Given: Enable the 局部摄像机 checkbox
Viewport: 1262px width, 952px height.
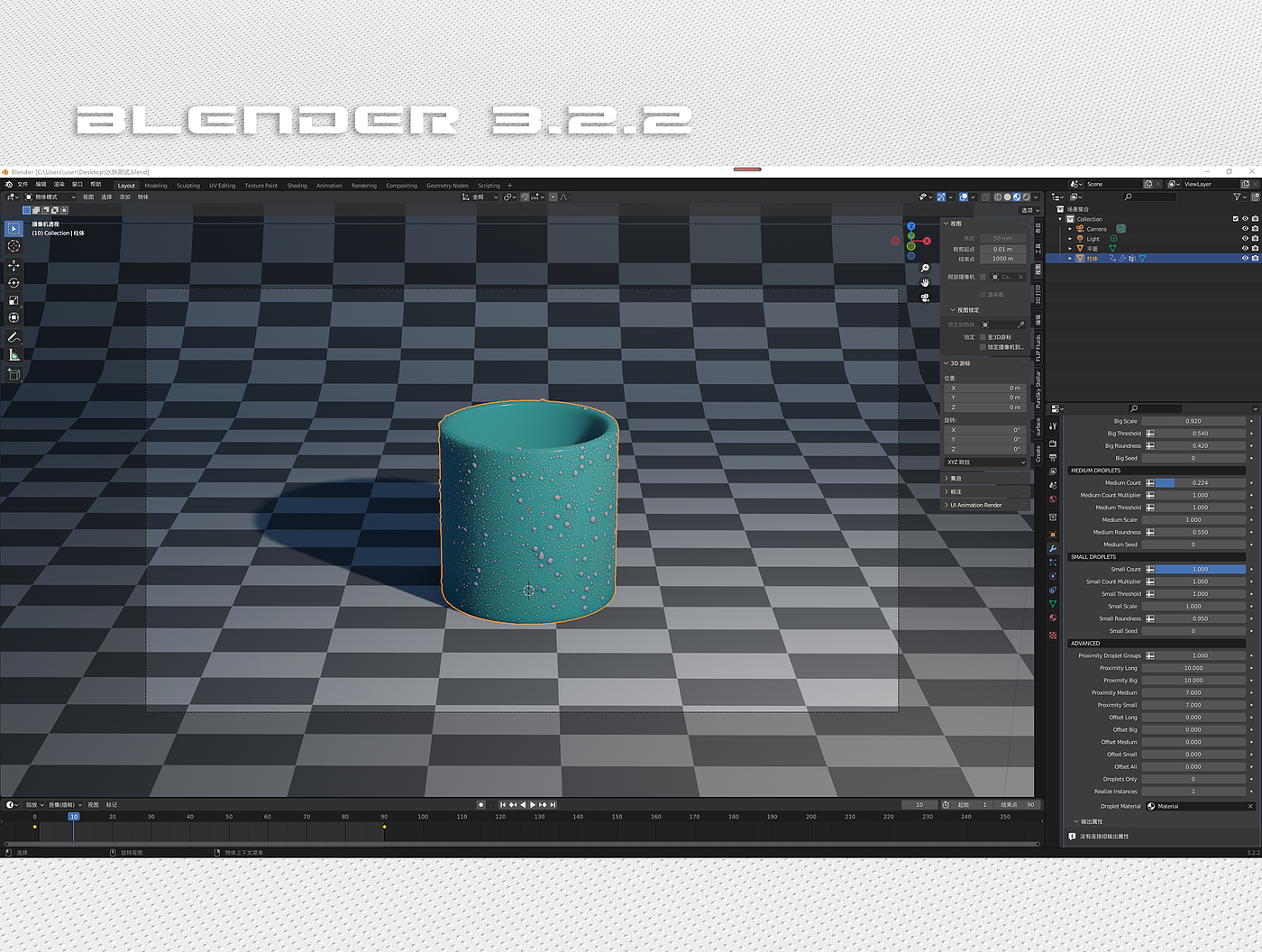Looking at the screenshot, I should (x=983, y=277).
